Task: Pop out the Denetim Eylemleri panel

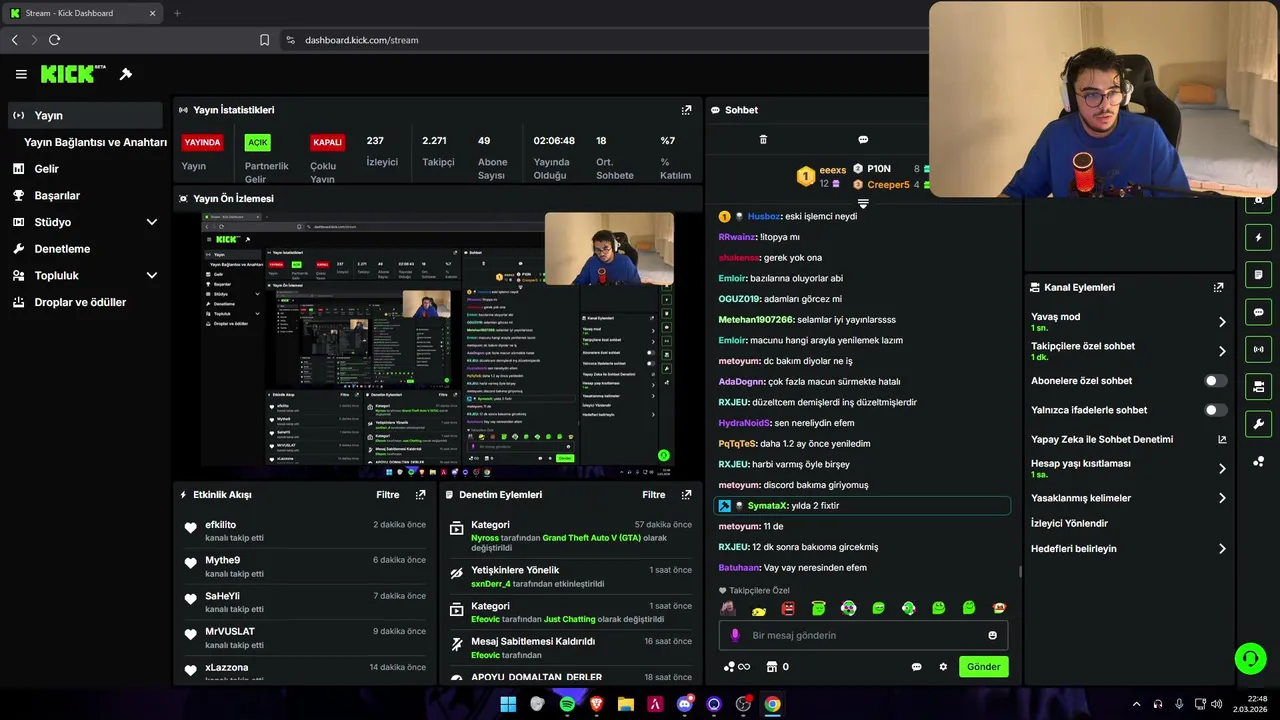Action: tap(686, 495)
